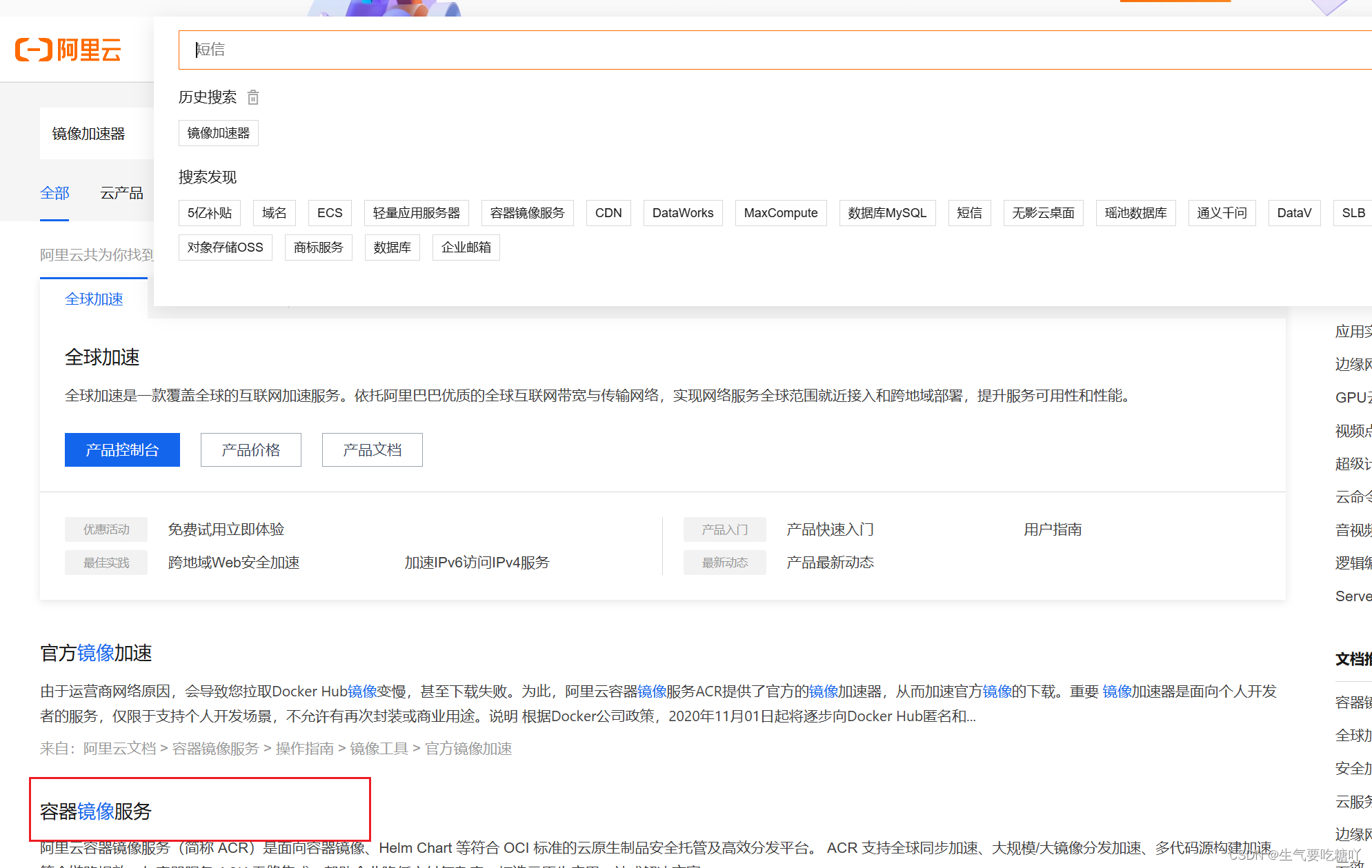Choose the DataV suggestion tag

click(1295, 213)
